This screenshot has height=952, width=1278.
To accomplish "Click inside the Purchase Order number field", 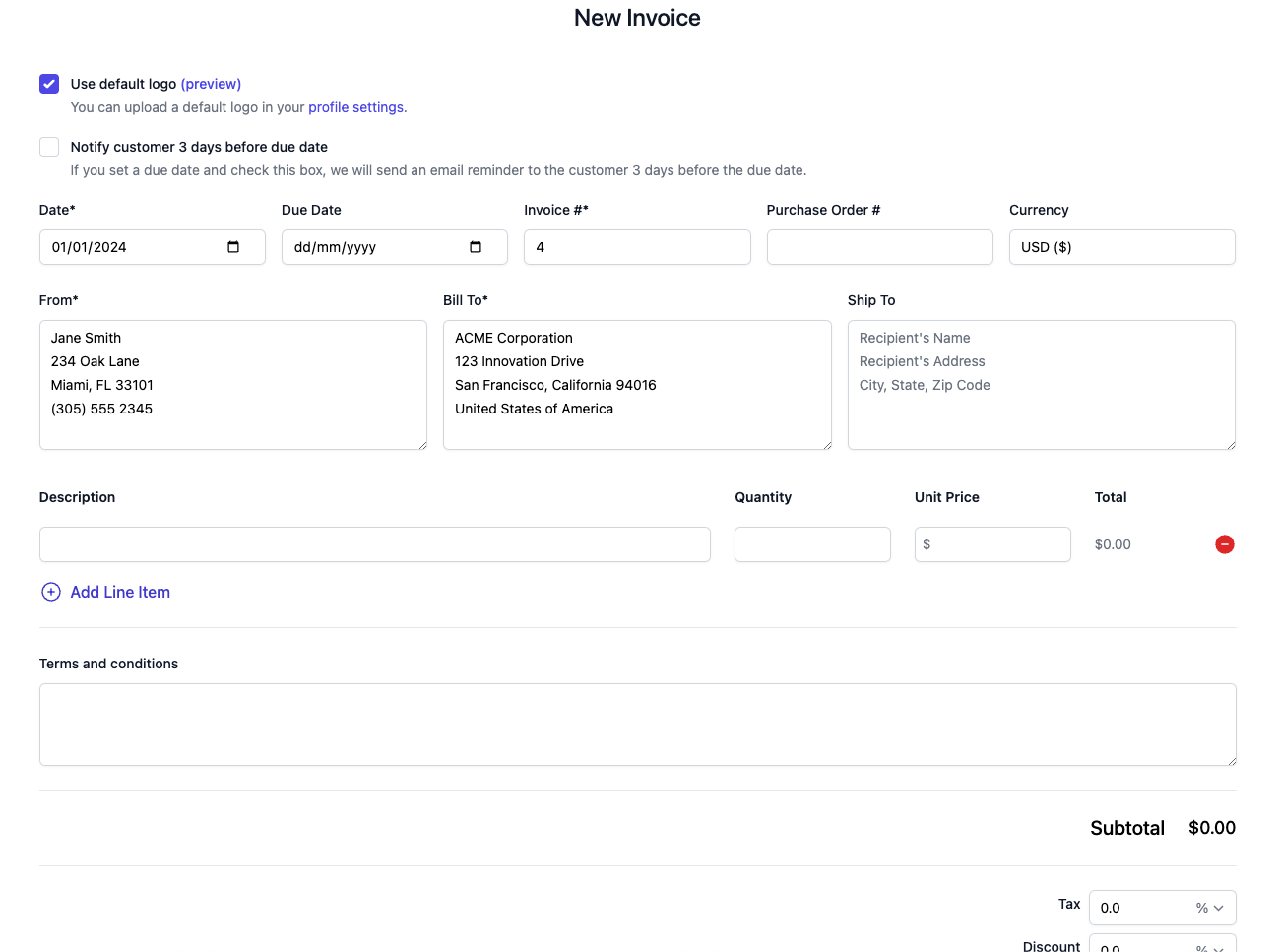I will [879, 247].
